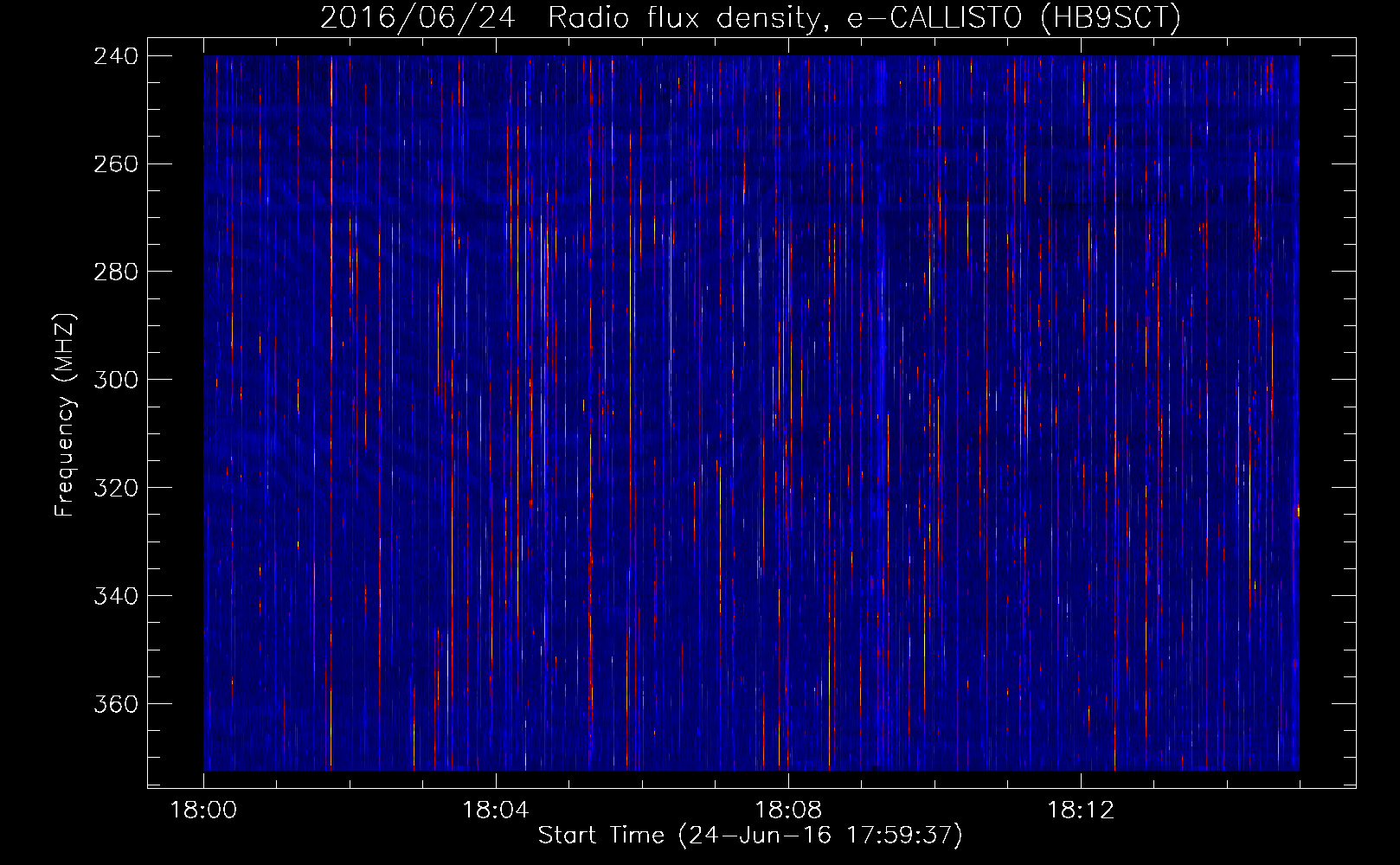The image size is (1400, 865).
Task: Click the 300 frequency tick label
Action: 116,381
